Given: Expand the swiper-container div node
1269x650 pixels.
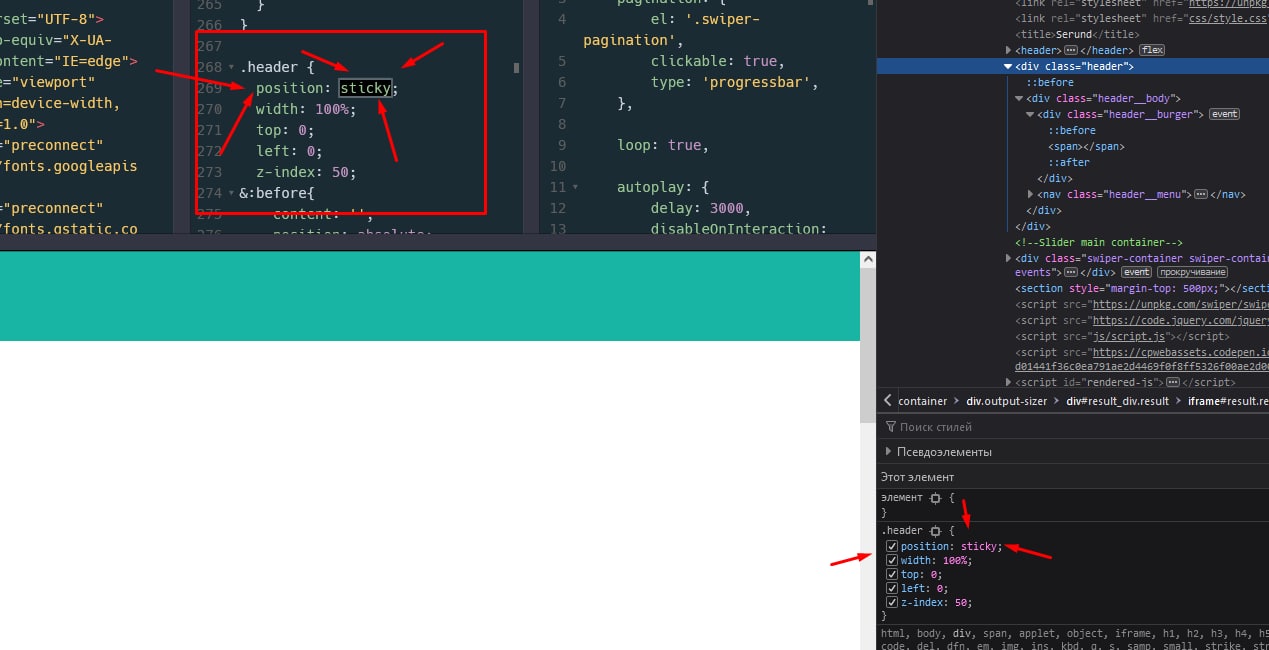Looking at the screenshot, I should point(1009,258).
